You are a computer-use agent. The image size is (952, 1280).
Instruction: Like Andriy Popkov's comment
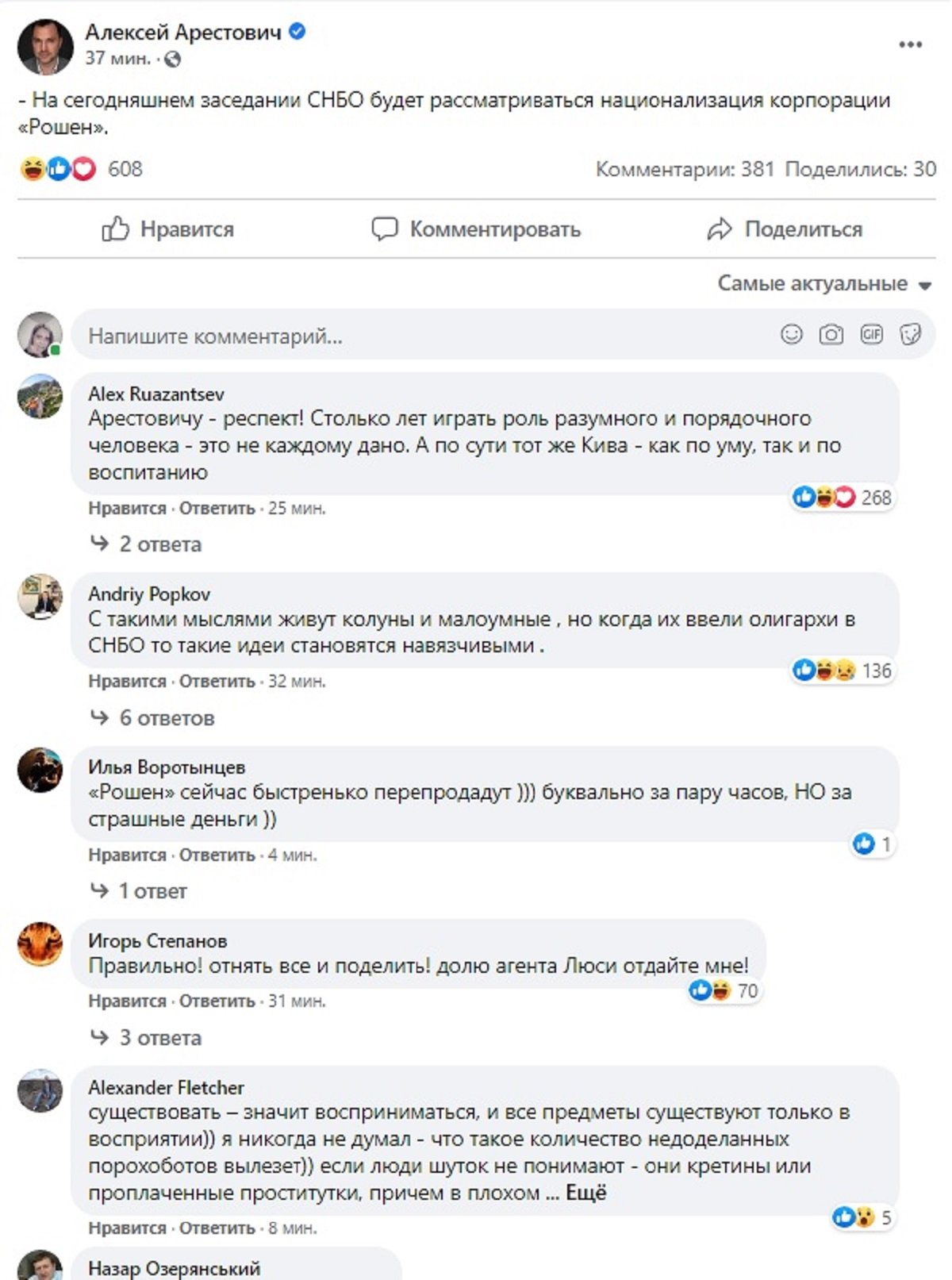tap(127, 681)
